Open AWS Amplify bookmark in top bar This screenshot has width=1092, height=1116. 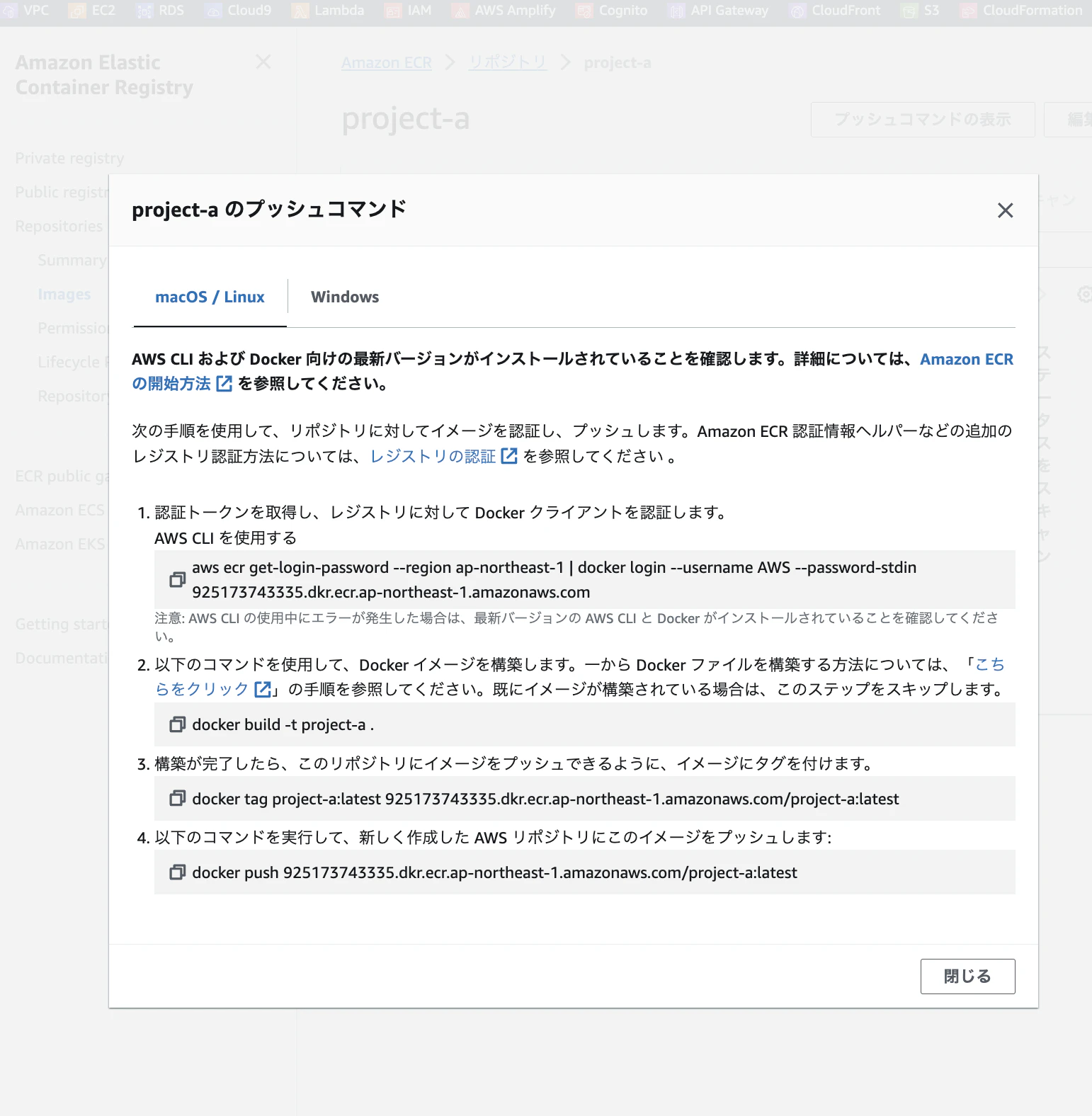504,11
